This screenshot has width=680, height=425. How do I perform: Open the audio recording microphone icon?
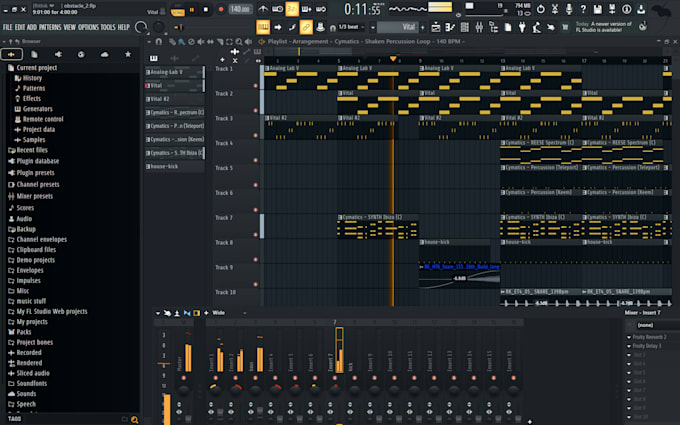tap(569, 9)
